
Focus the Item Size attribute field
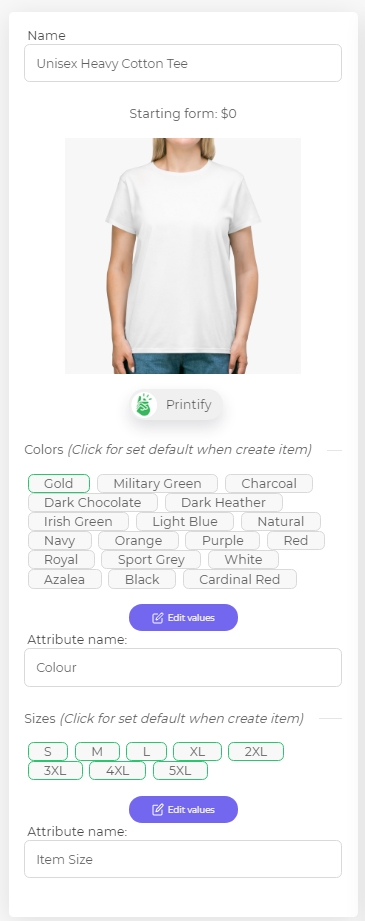183,859
